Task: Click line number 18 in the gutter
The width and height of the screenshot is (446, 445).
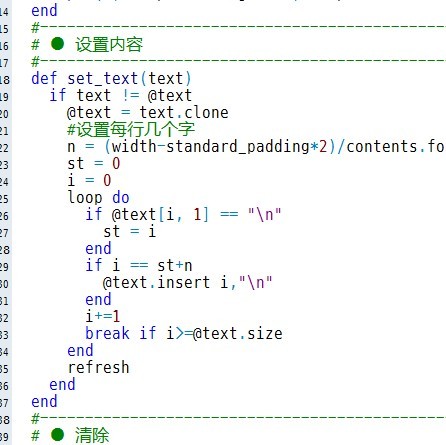Action: [x=5, y=80]
